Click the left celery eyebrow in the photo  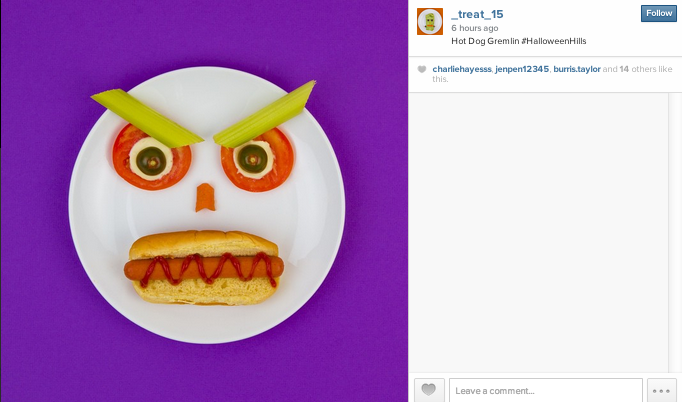click(147, 117)
